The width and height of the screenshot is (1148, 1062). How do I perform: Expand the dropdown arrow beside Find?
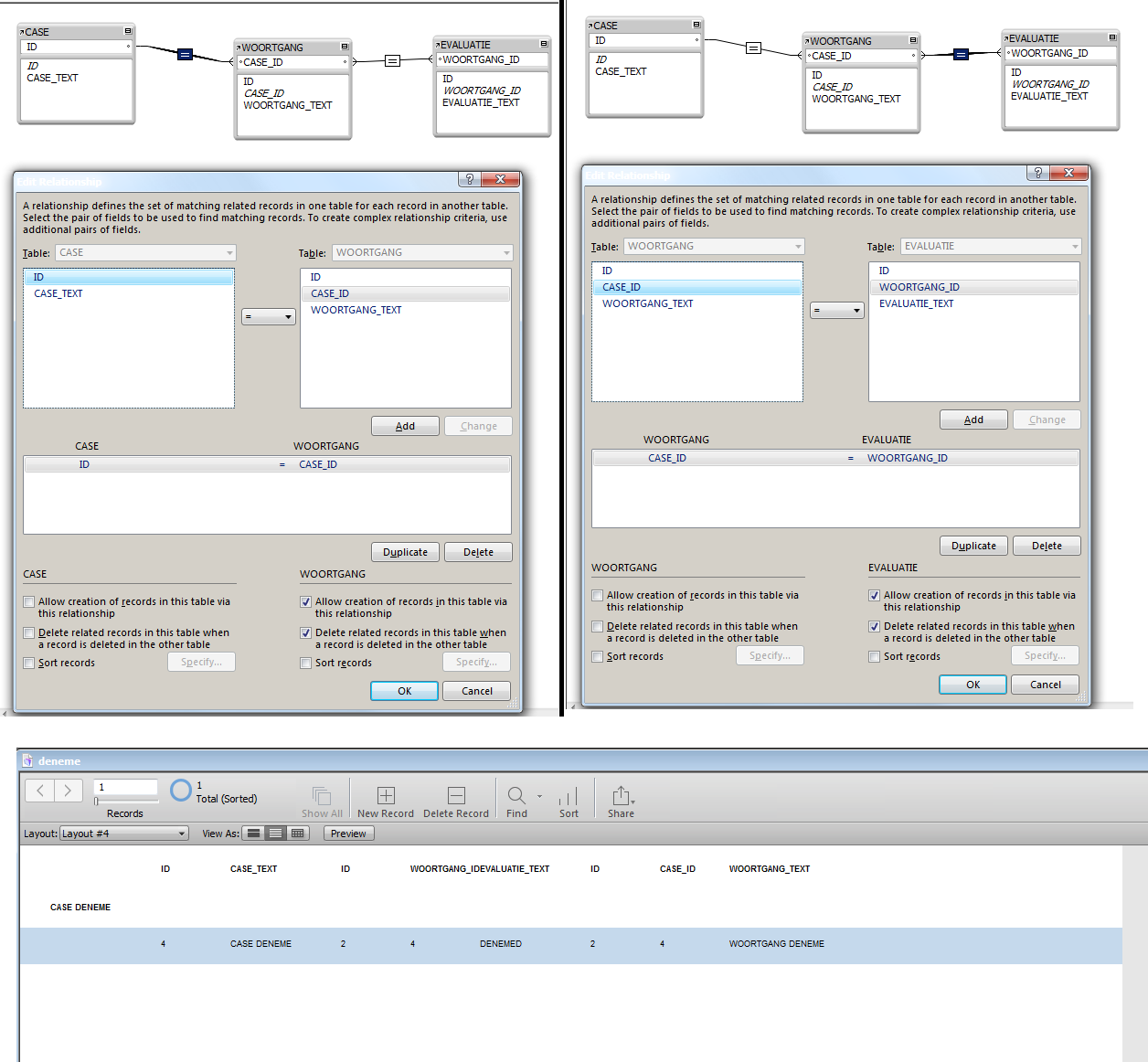(x=539, y=796)
